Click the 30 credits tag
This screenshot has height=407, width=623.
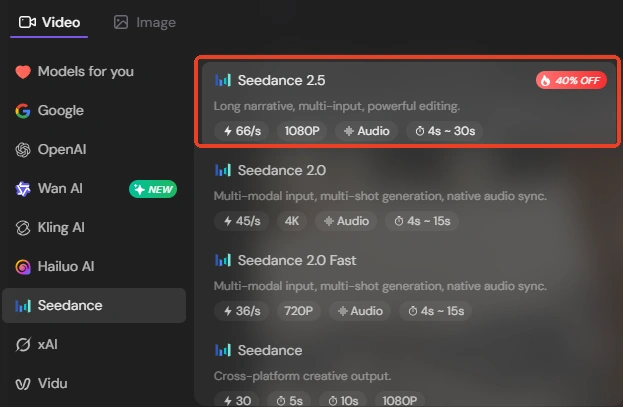coord(237,400)
